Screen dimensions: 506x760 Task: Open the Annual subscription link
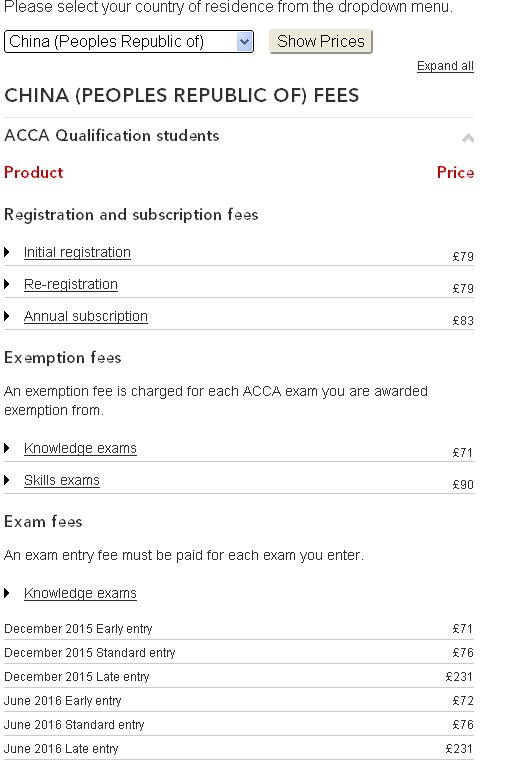click(x=86, y=317)
